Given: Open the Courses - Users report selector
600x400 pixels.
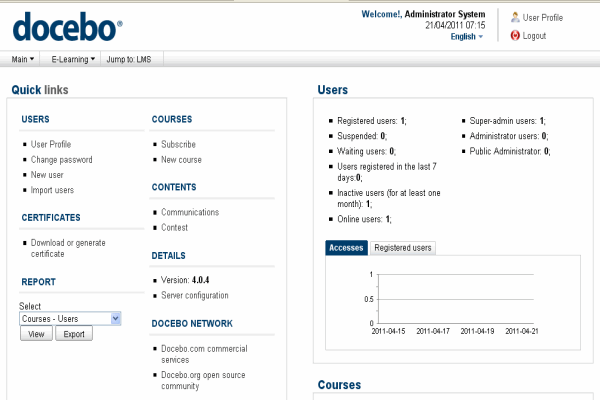Looking at the screenshot, I should click(x=70, y=319).
